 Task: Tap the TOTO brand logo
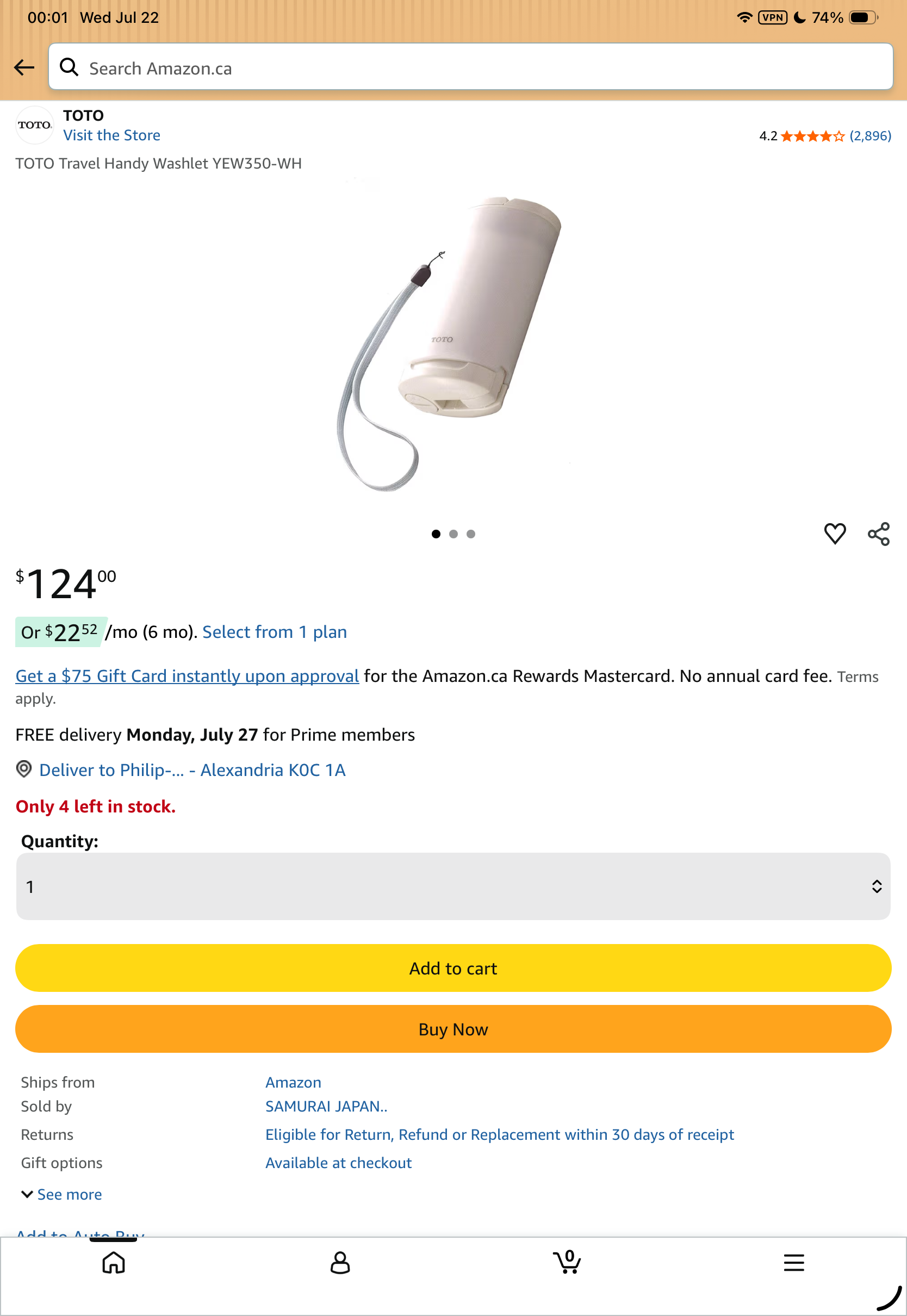[34, 125]
